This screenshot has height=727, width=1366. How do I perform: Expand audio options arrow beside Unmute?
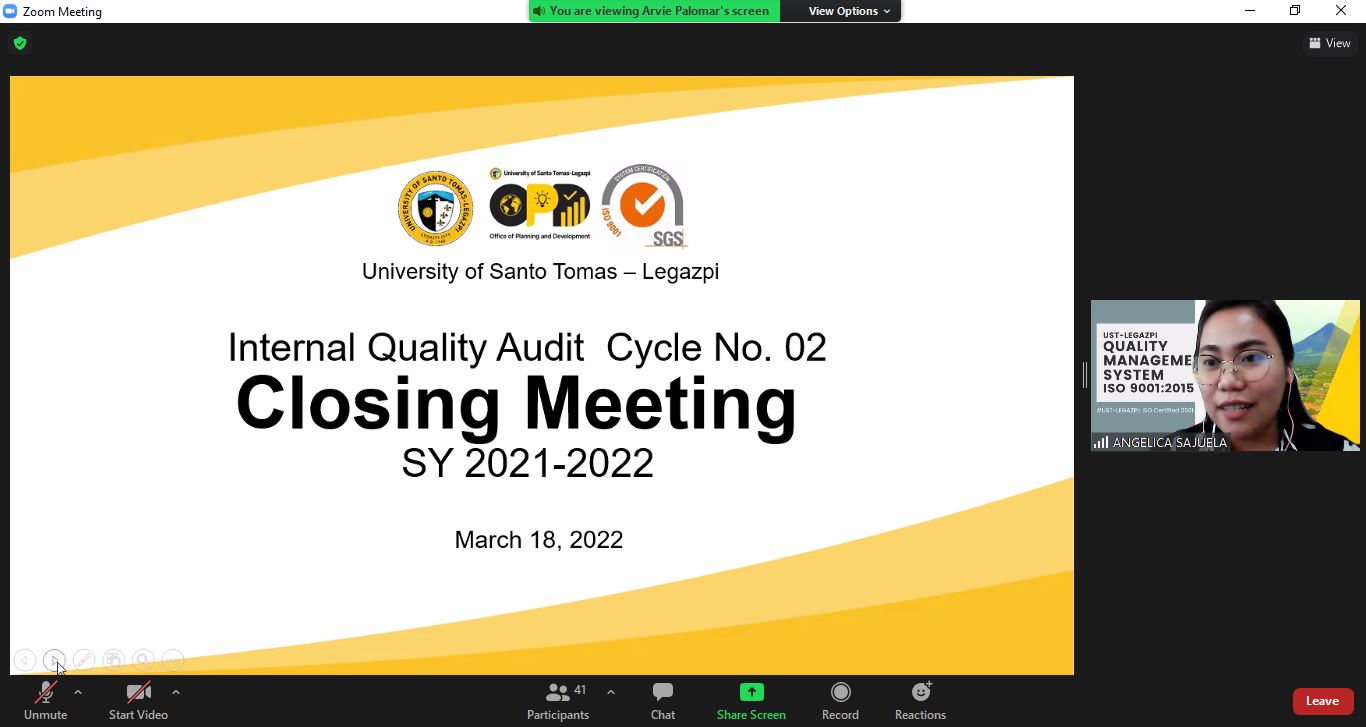pyautogui.click(x=78, y=692)
